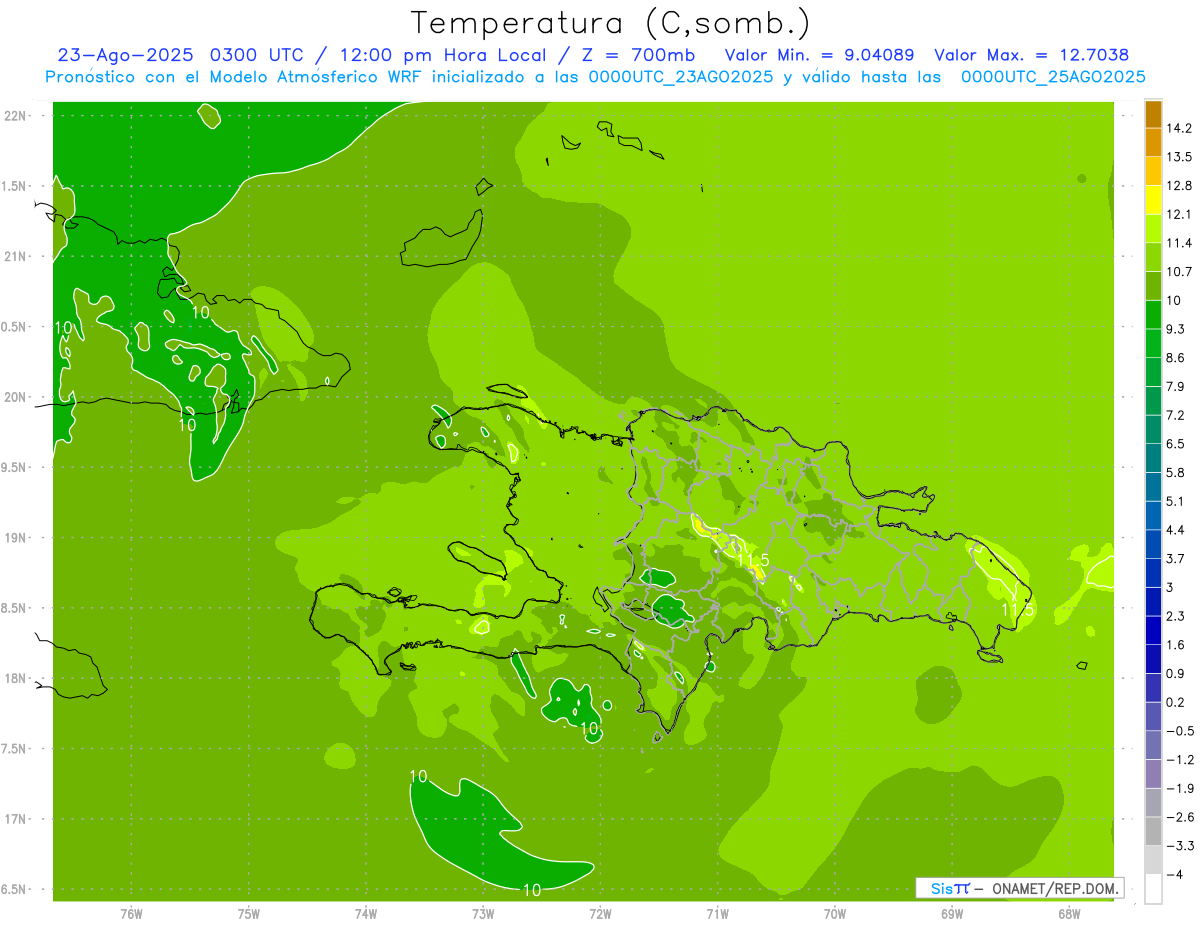Click the "73W" longitude axis label

483,913
